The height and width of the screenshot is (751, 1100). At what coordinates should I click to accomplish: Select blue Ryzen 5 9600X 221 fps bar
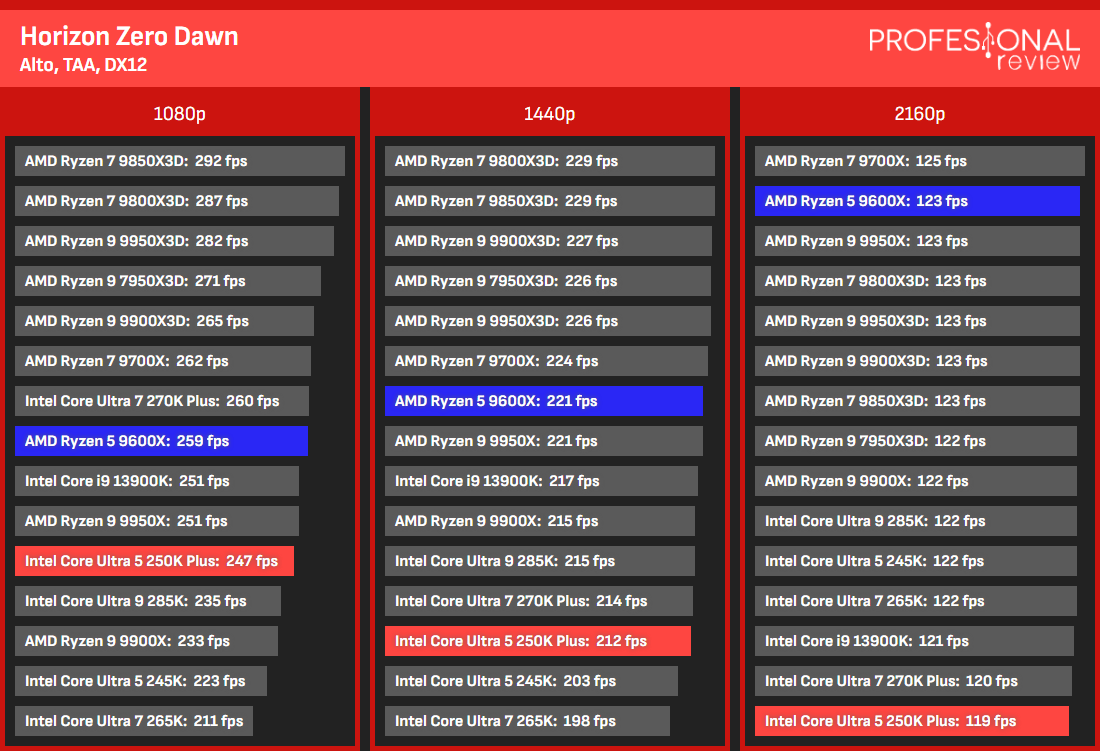544,400
